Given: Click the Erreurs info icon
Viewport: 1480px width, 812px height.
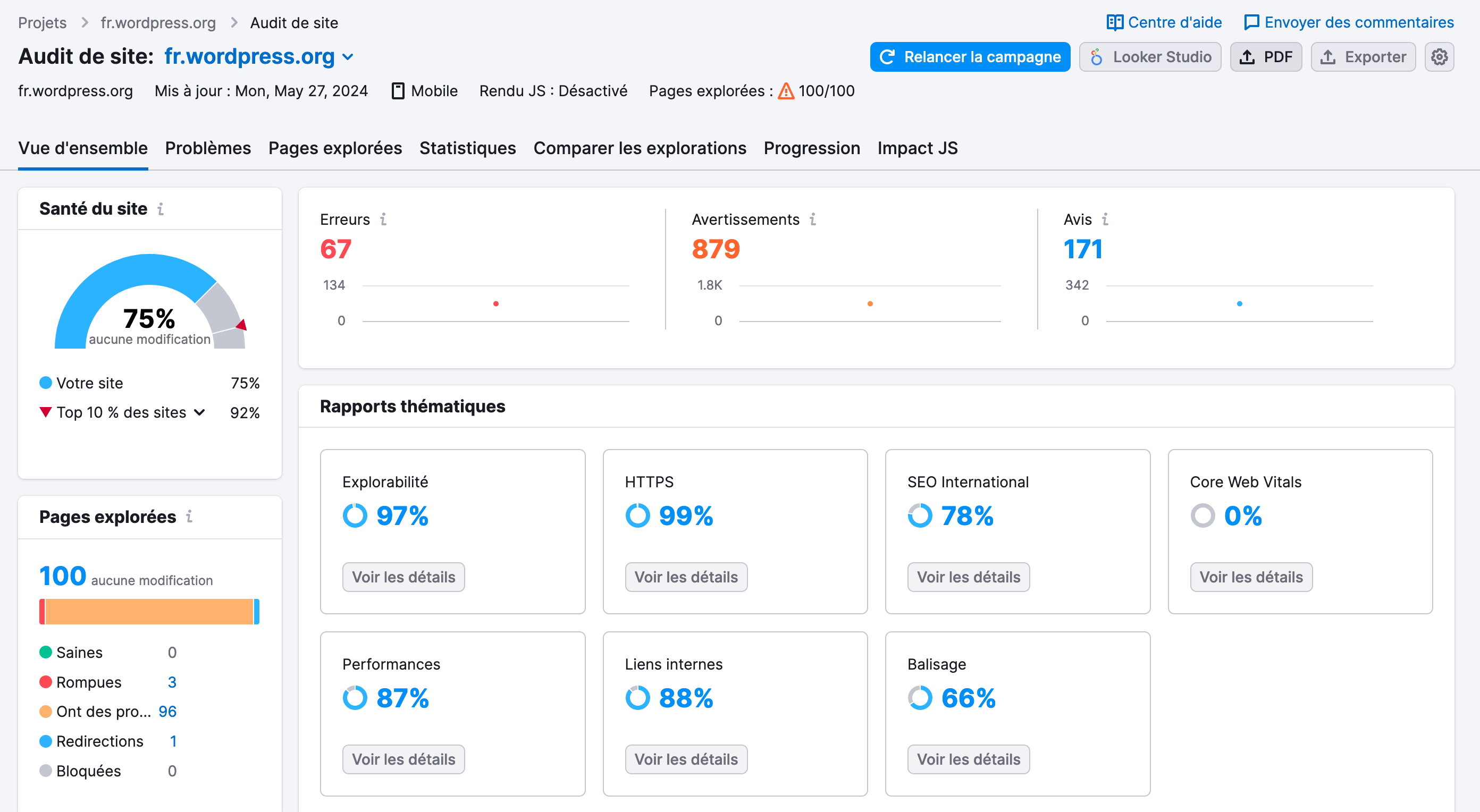Looking at the screenshot, I should click(383, 219).
